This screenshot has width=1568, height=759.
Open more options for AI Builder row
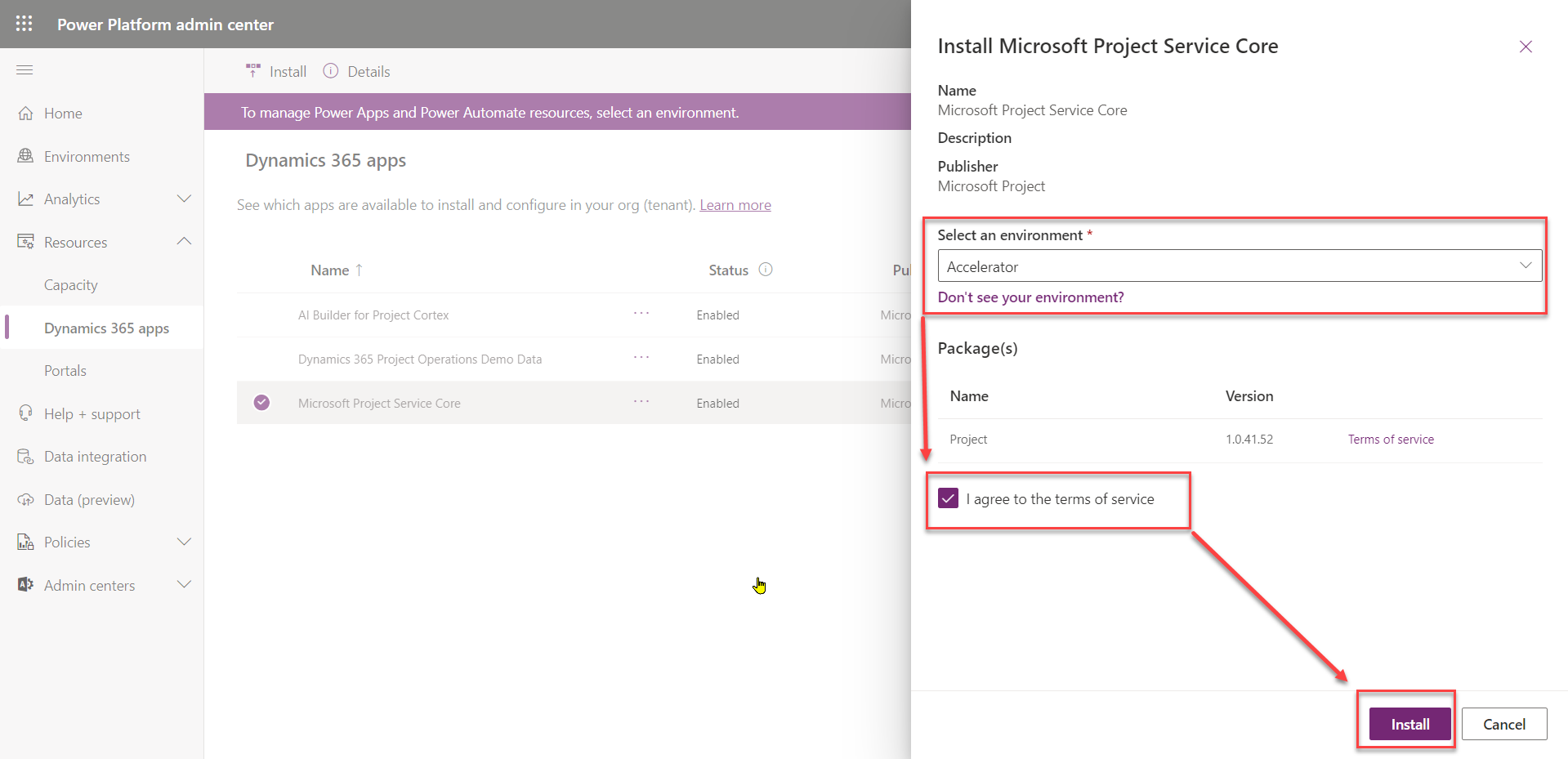click(x=641, y=314)
